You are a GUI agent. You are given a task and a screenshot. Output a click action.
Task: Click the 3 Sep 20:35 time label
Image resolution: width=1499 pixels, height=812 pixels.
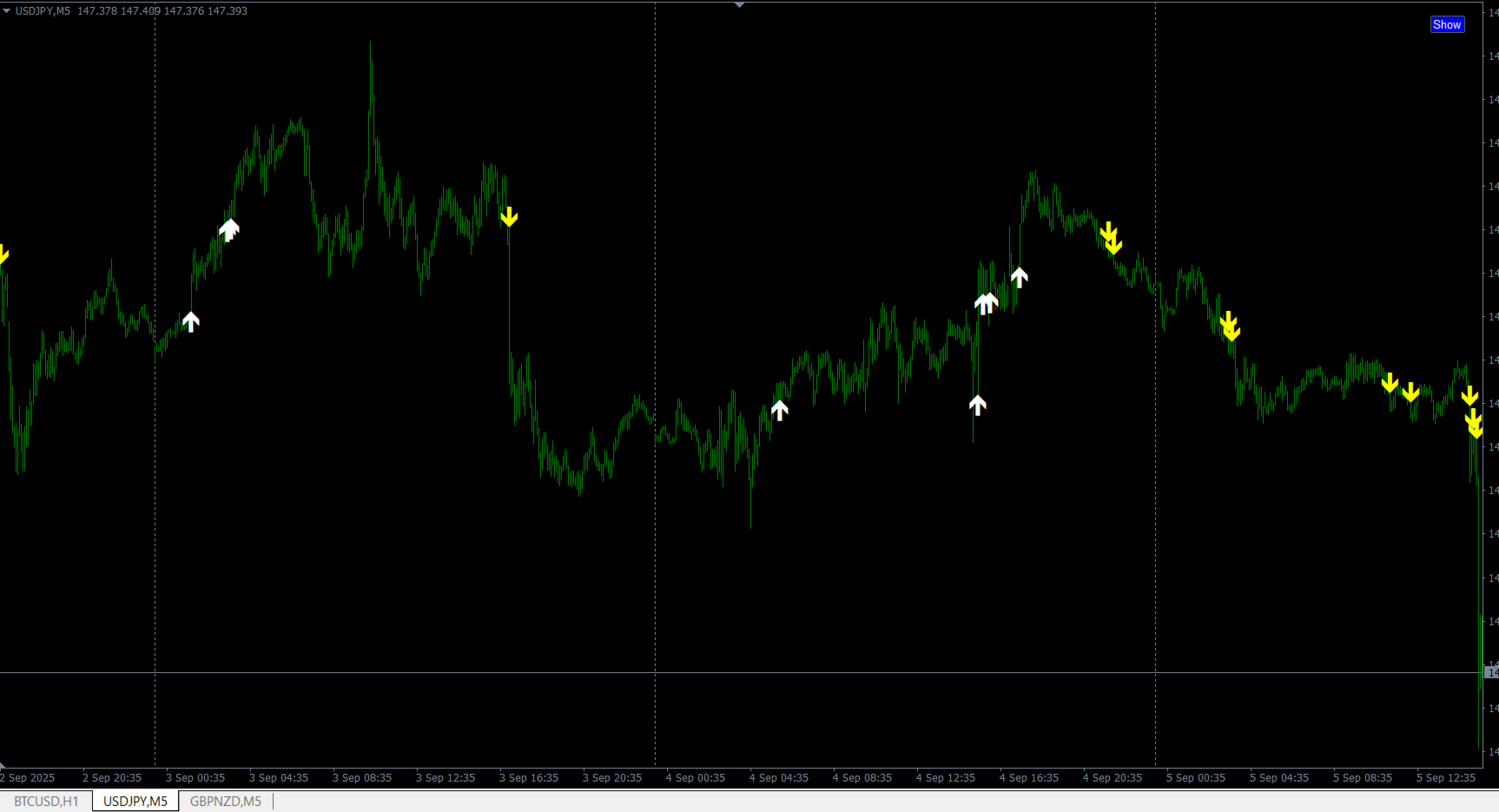click(612, 778)
